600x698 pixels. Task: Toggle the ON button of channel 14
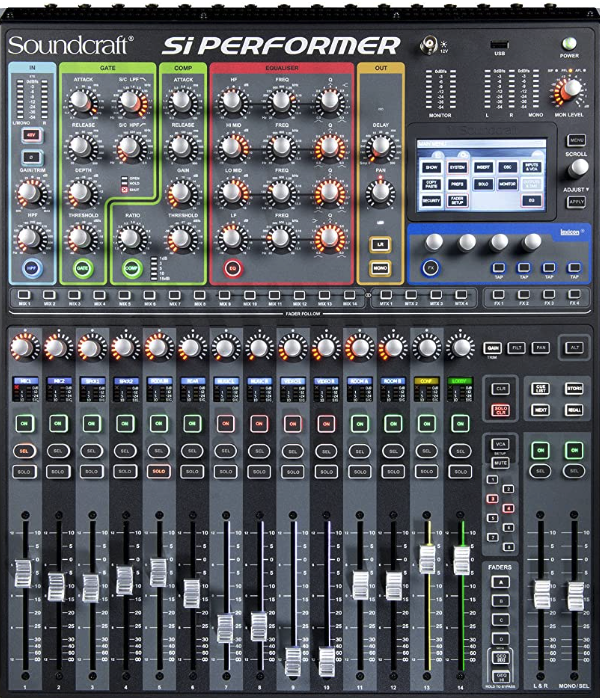[460, 423]
